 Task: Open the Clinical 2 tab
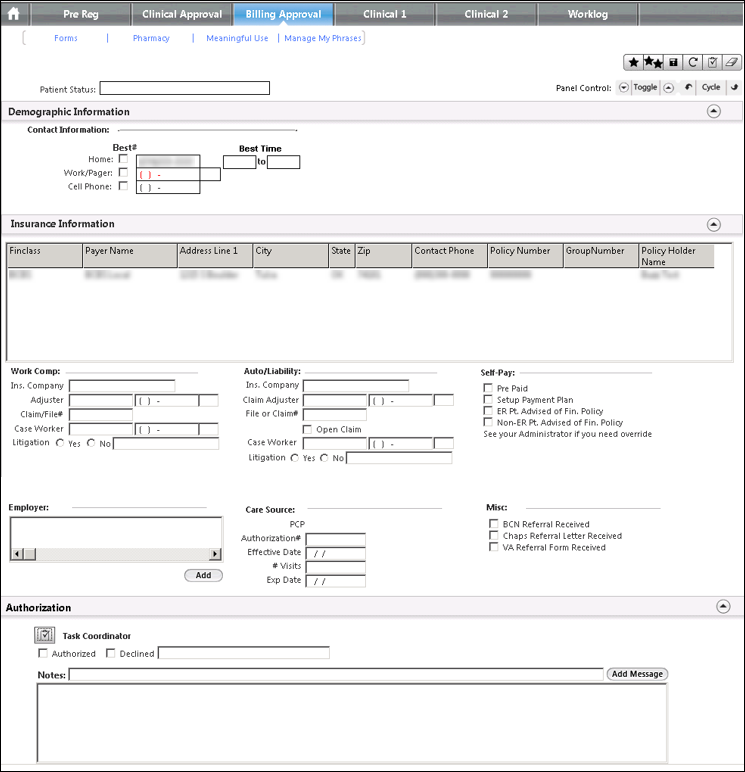point(486,14)
